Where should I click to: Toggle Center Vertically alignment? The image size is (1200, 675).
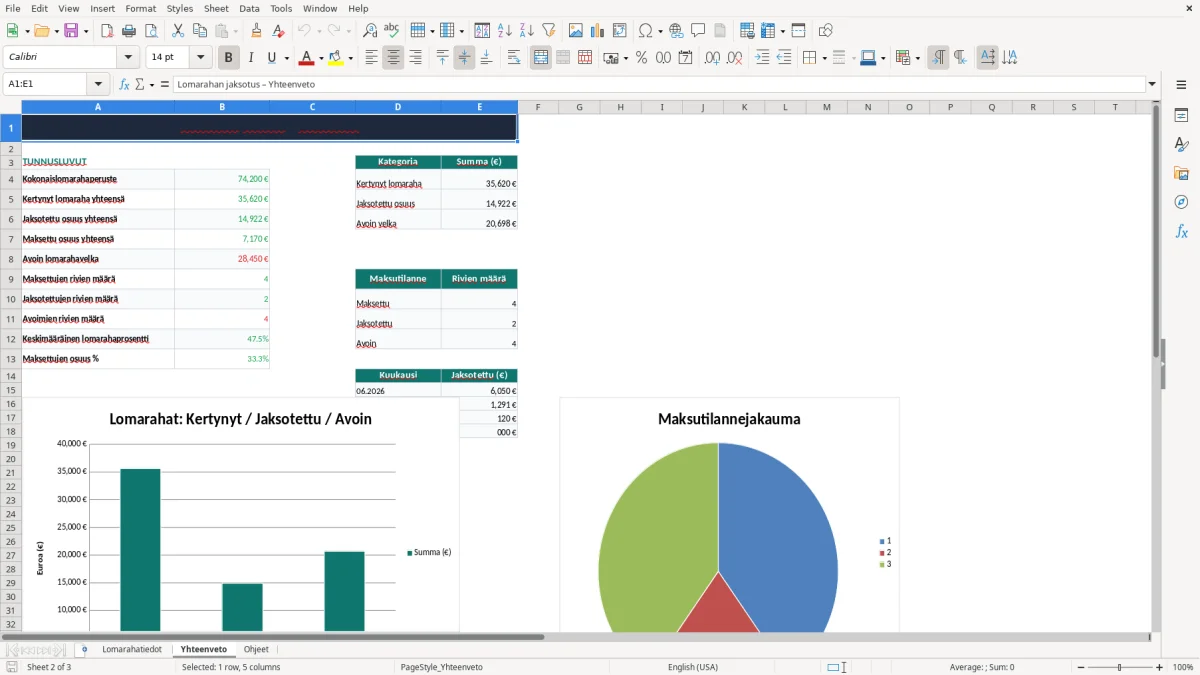tap(464, 58)
